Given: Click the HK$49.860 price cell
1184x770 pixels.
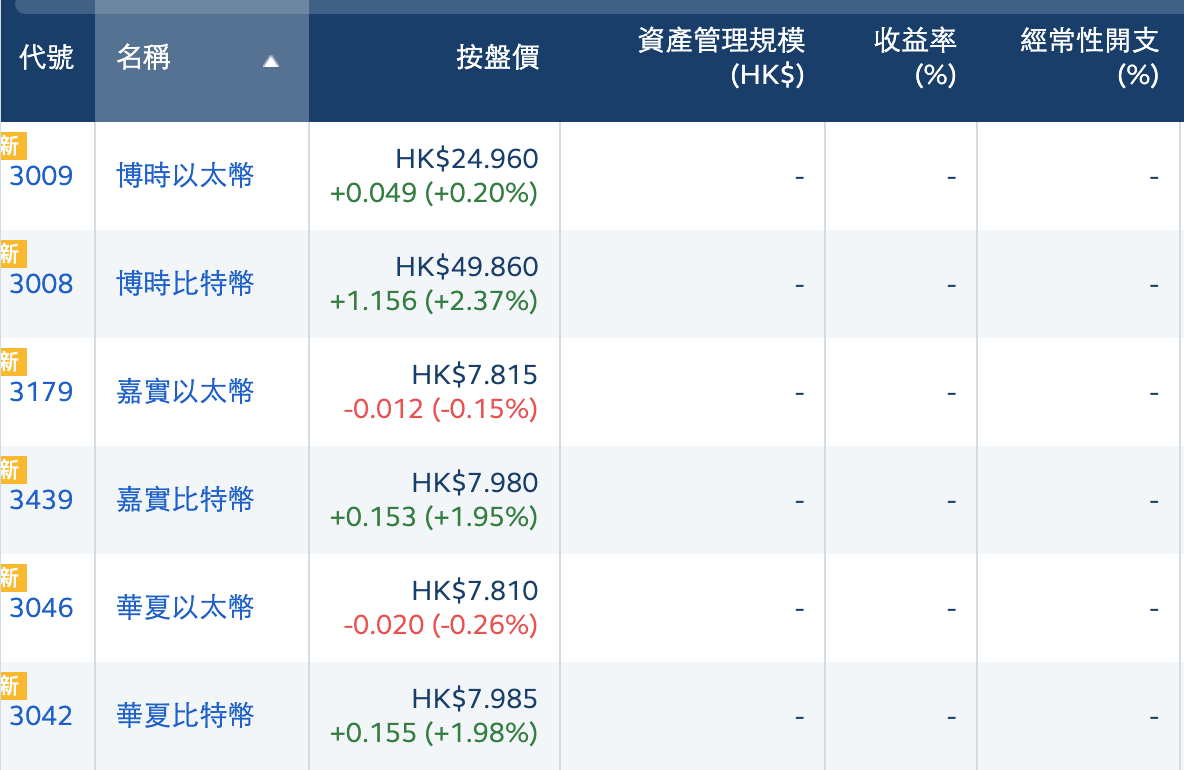Looking at the screenshot, I should coord(467,268).
